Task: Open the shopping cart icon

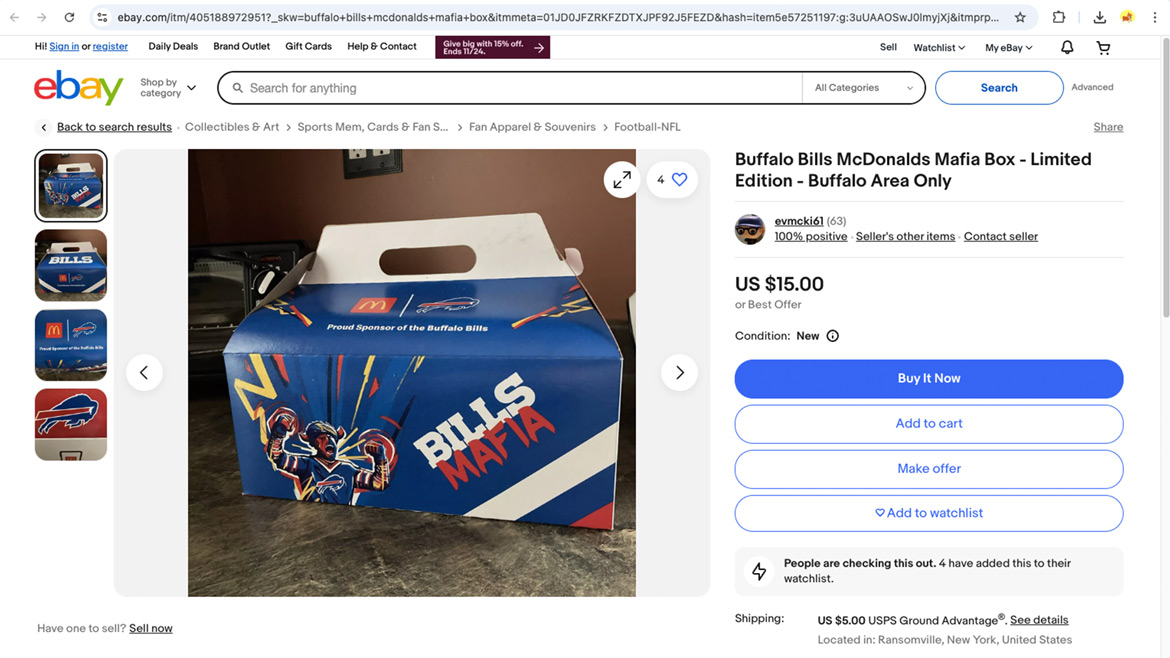Action: [1103, 47]
